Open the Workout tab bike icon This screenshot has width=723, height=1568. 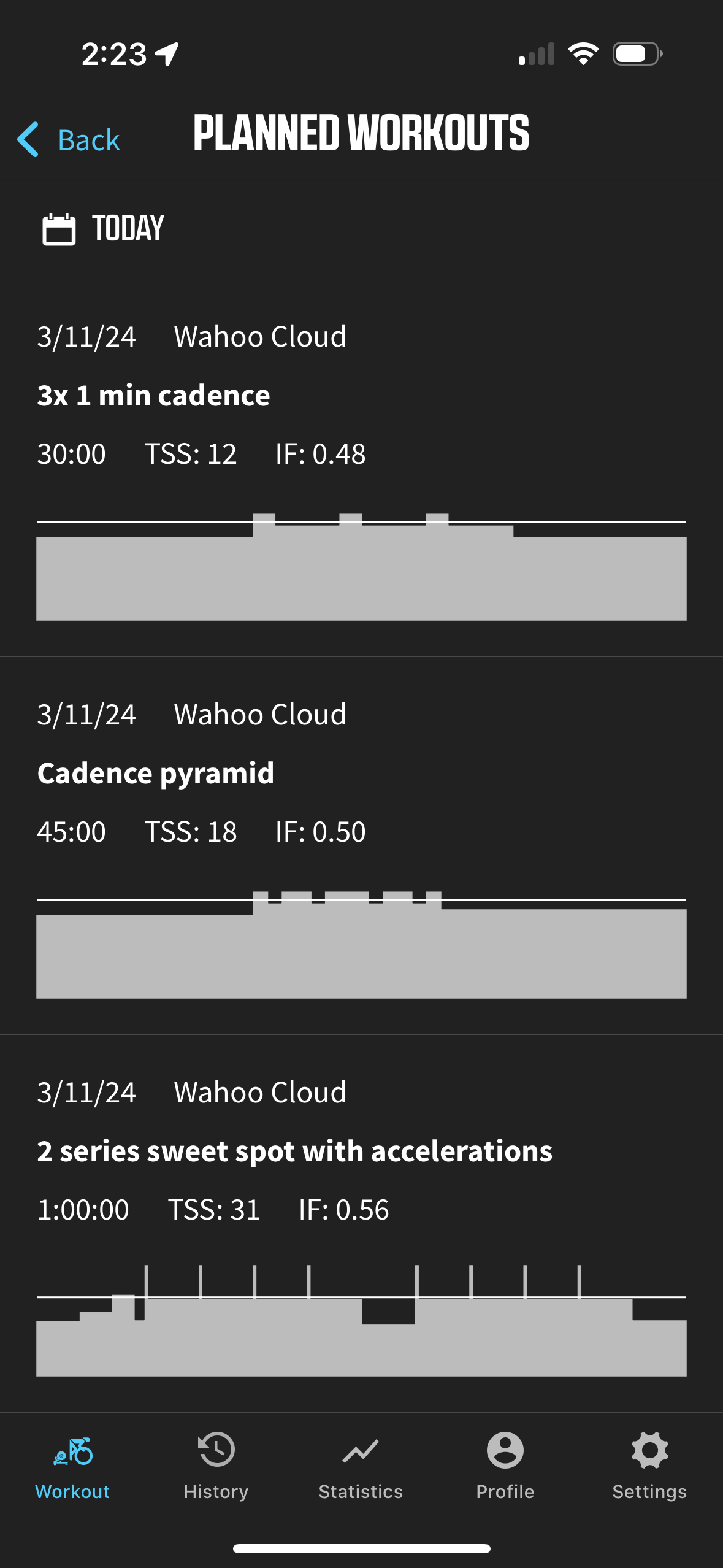73,1451
